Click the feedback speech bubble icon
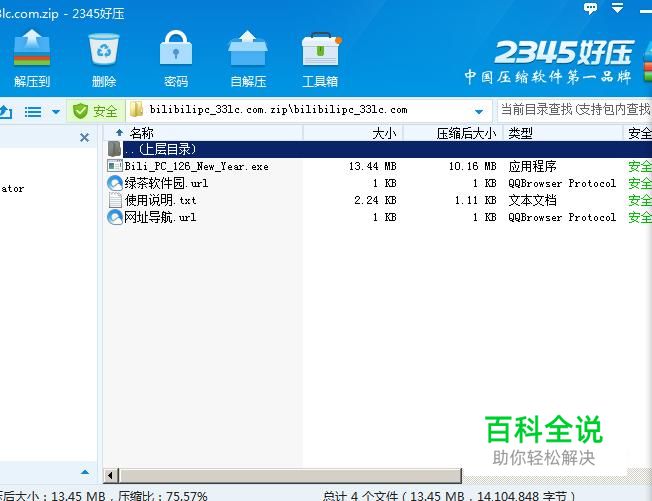Image resolution: width=652 pixels, height=501 pixels. [590, 8]
